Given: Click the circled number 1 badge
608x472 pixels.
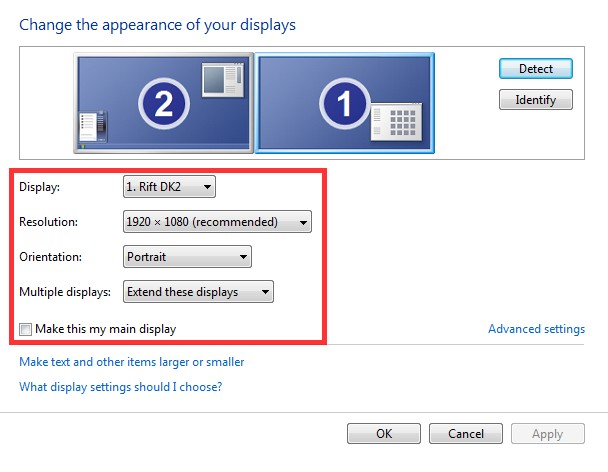Looking at the screenshot, I should pyautogui.click(x=341, y=102).
